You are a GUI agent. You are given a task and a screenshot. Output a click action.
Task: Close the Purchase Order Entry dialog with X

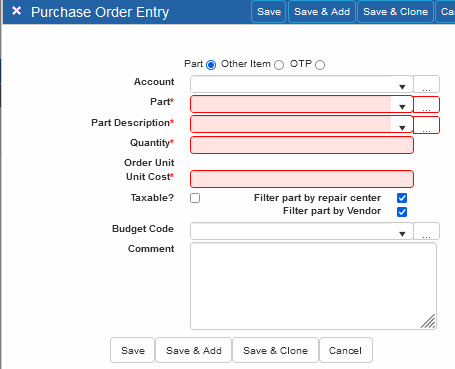click(16, 11)
